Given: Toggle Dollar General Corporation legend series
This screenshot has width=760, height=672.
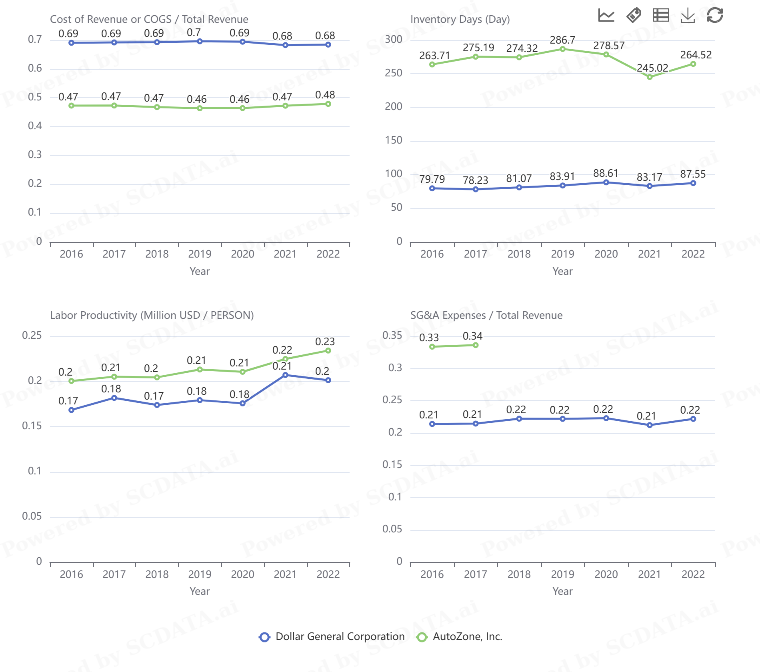Looking at the screenshot, I should click(332, 636).
